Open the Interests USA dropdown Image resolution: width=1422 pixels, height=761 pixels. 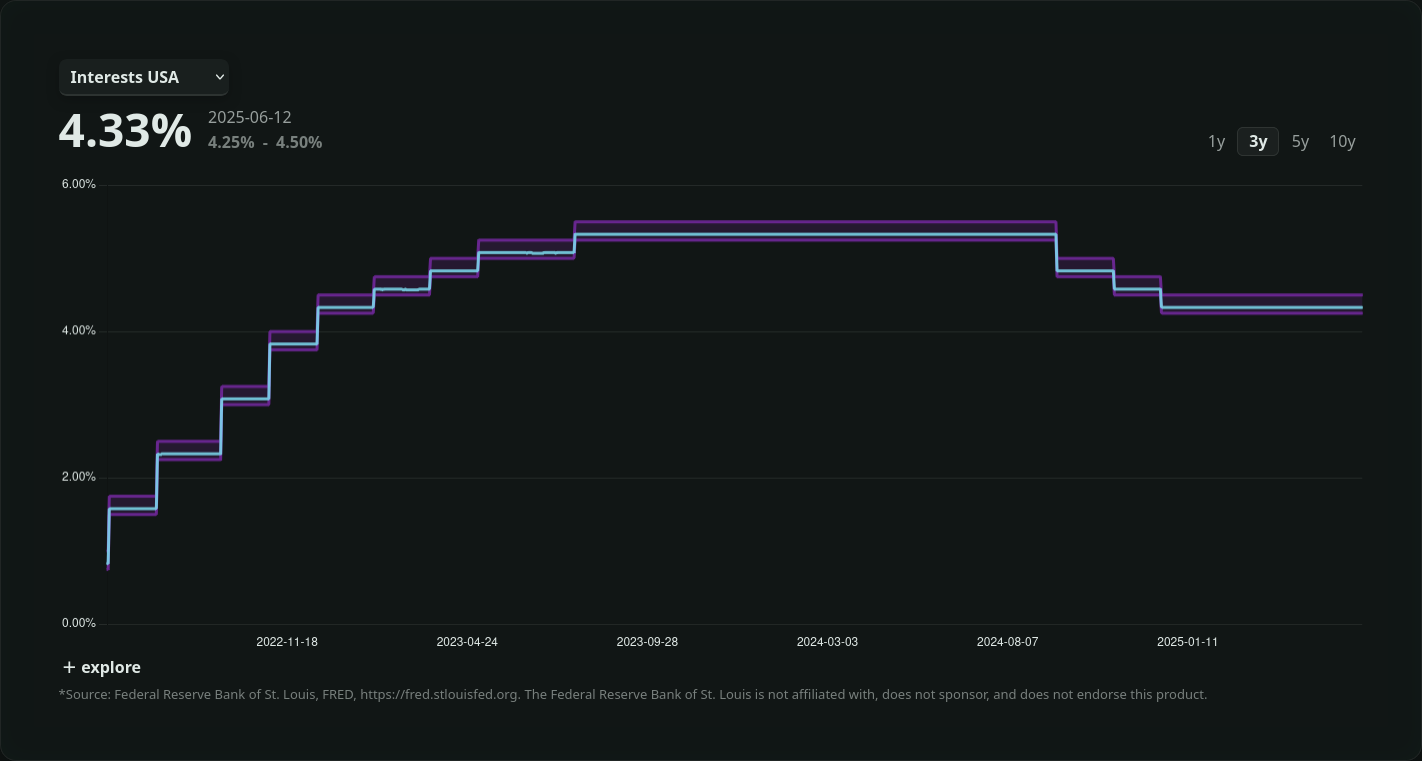[x=143, y=77]
